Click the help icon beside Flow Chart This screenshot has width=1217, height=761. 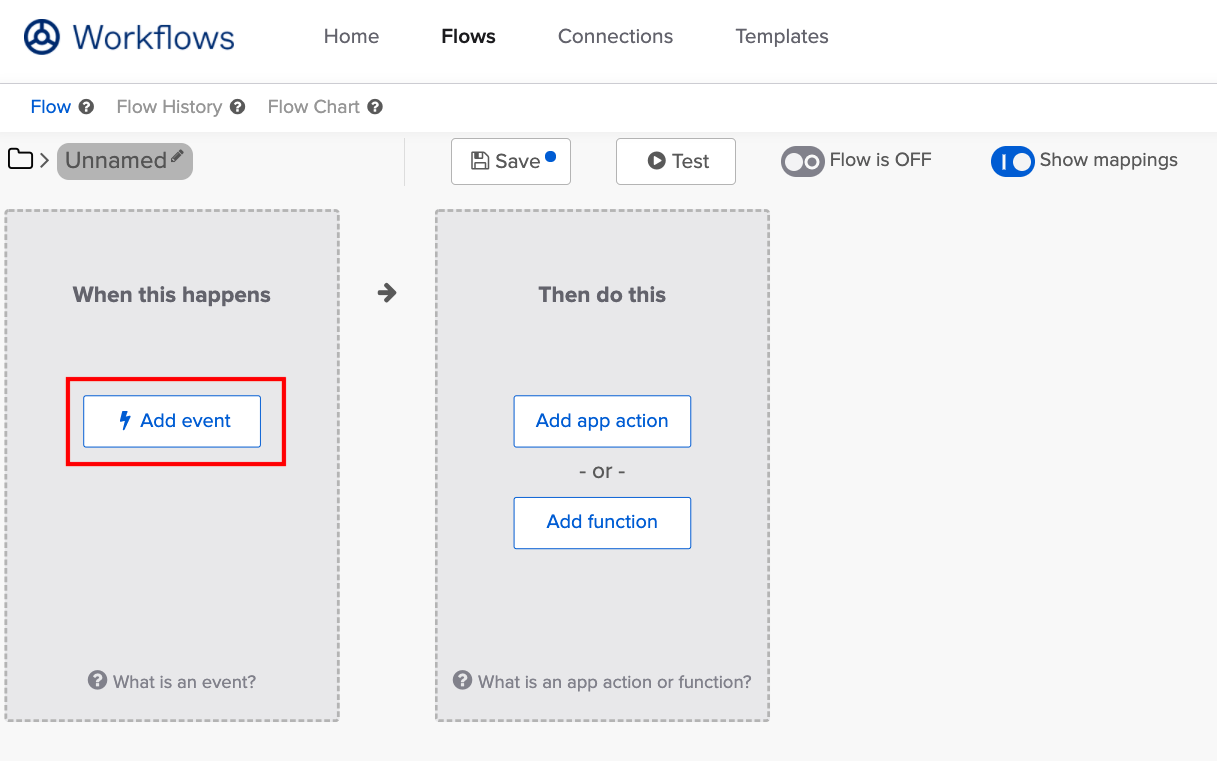(375, 107)
